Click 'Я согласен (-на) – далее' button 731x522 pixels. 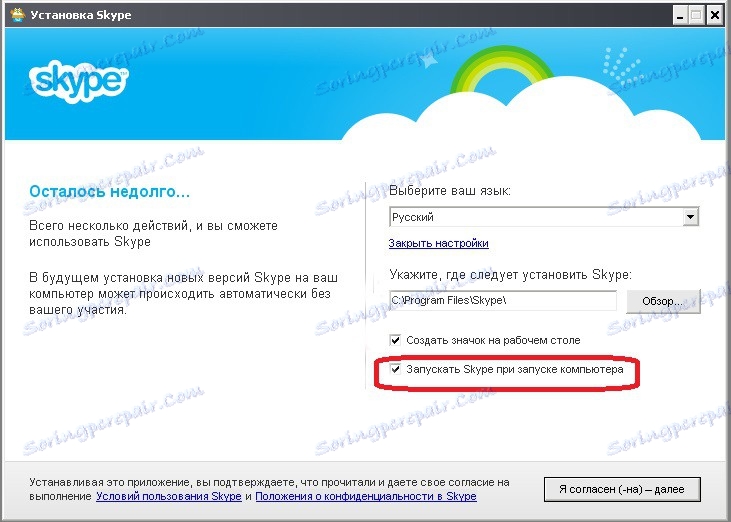(x=622, y=489)
